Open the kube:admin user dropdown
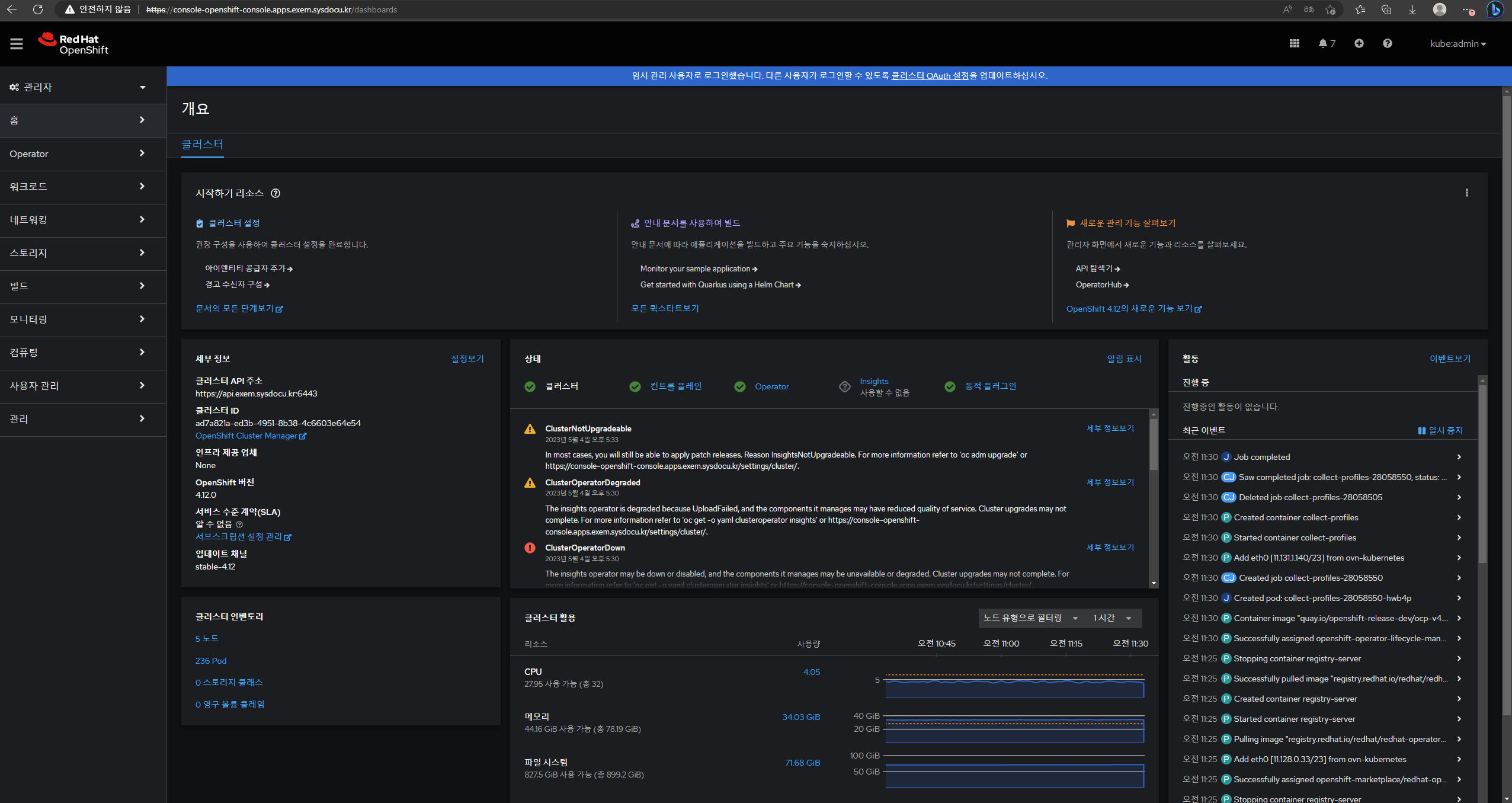The height and width of the screenshot is (803, 1512). click(1457, 44)
